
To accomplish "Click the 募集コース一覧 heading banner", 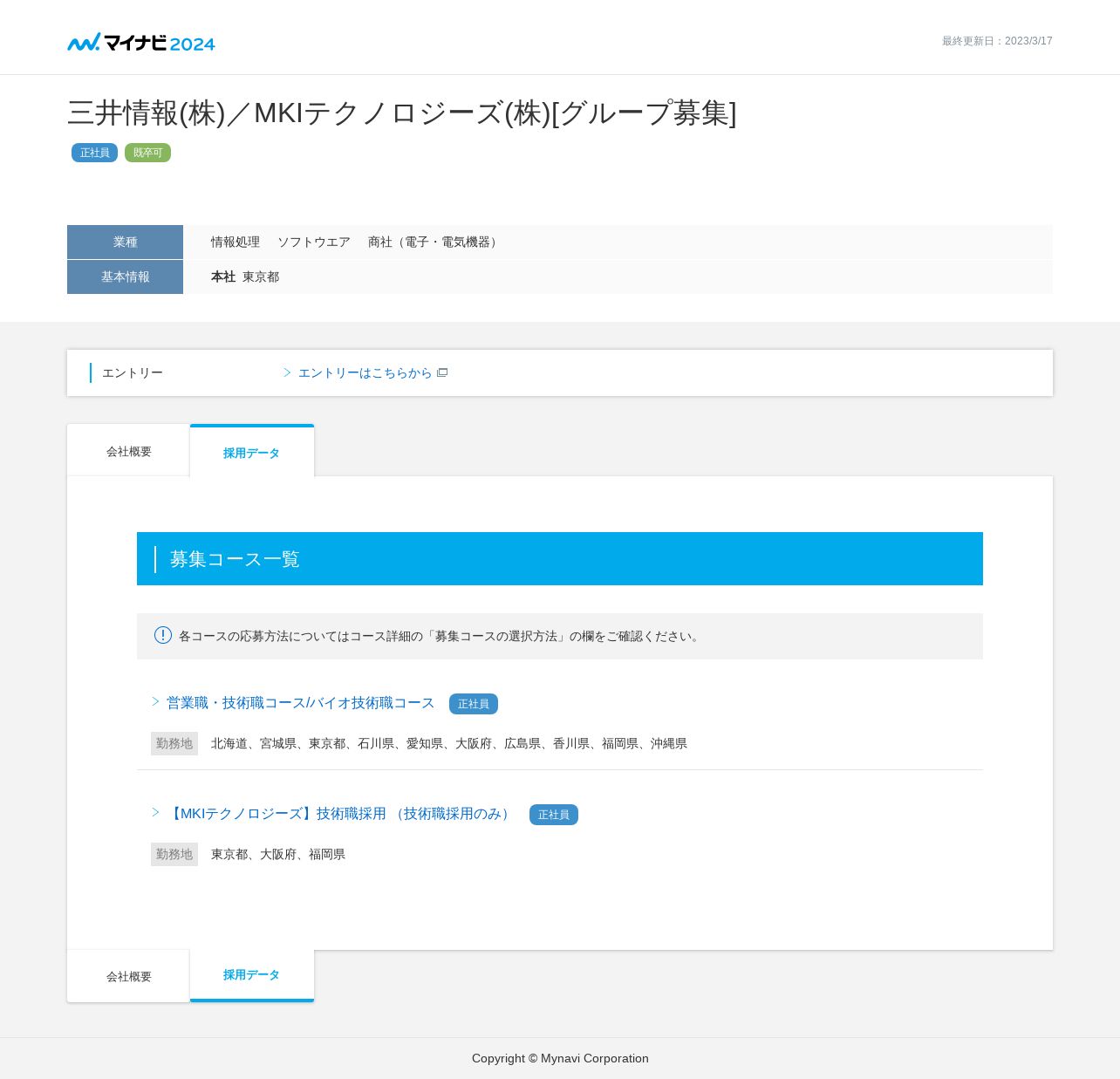I will click(560, 558).
